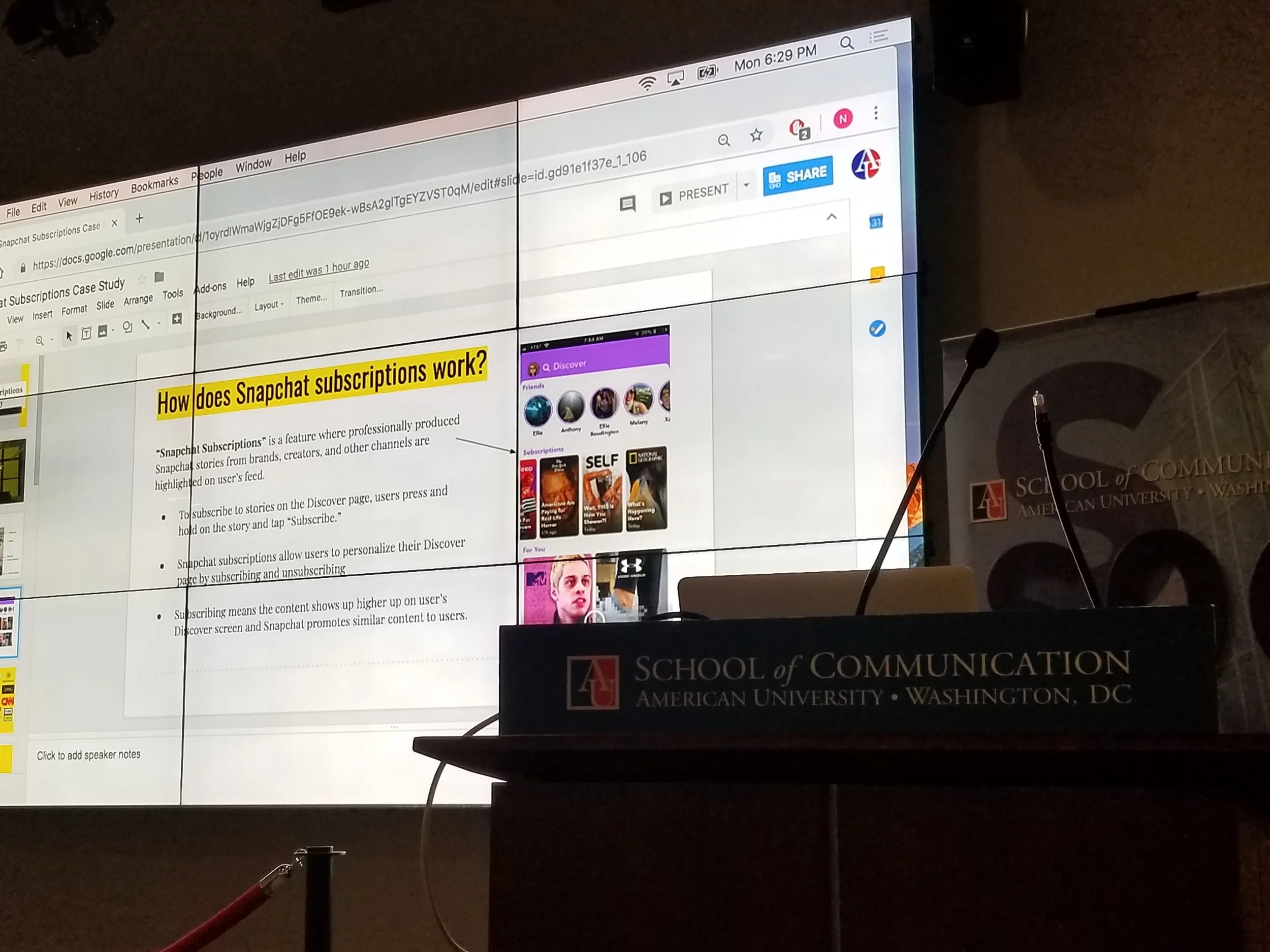Click the Background... toolbar button
Screen dimensions: 1270x952
pos(219,313)
